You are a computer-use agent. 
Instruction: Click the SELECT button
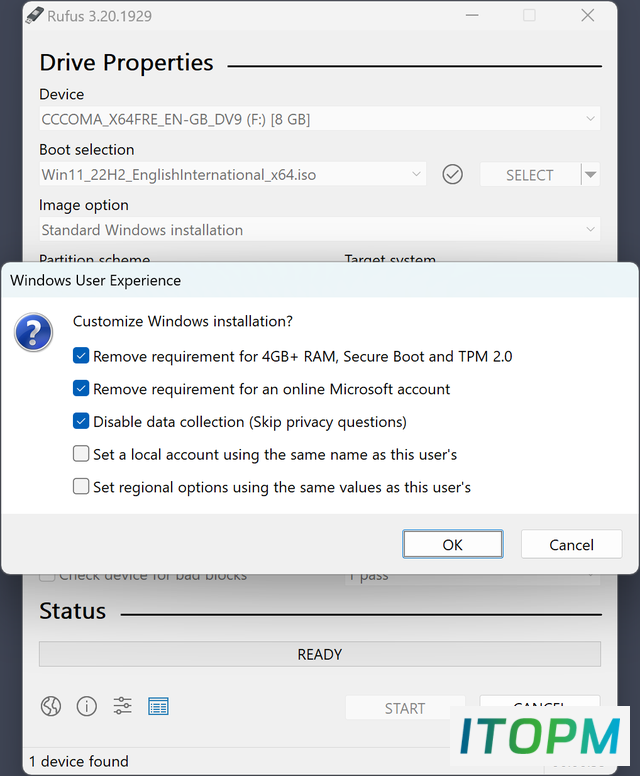[530, 175]
